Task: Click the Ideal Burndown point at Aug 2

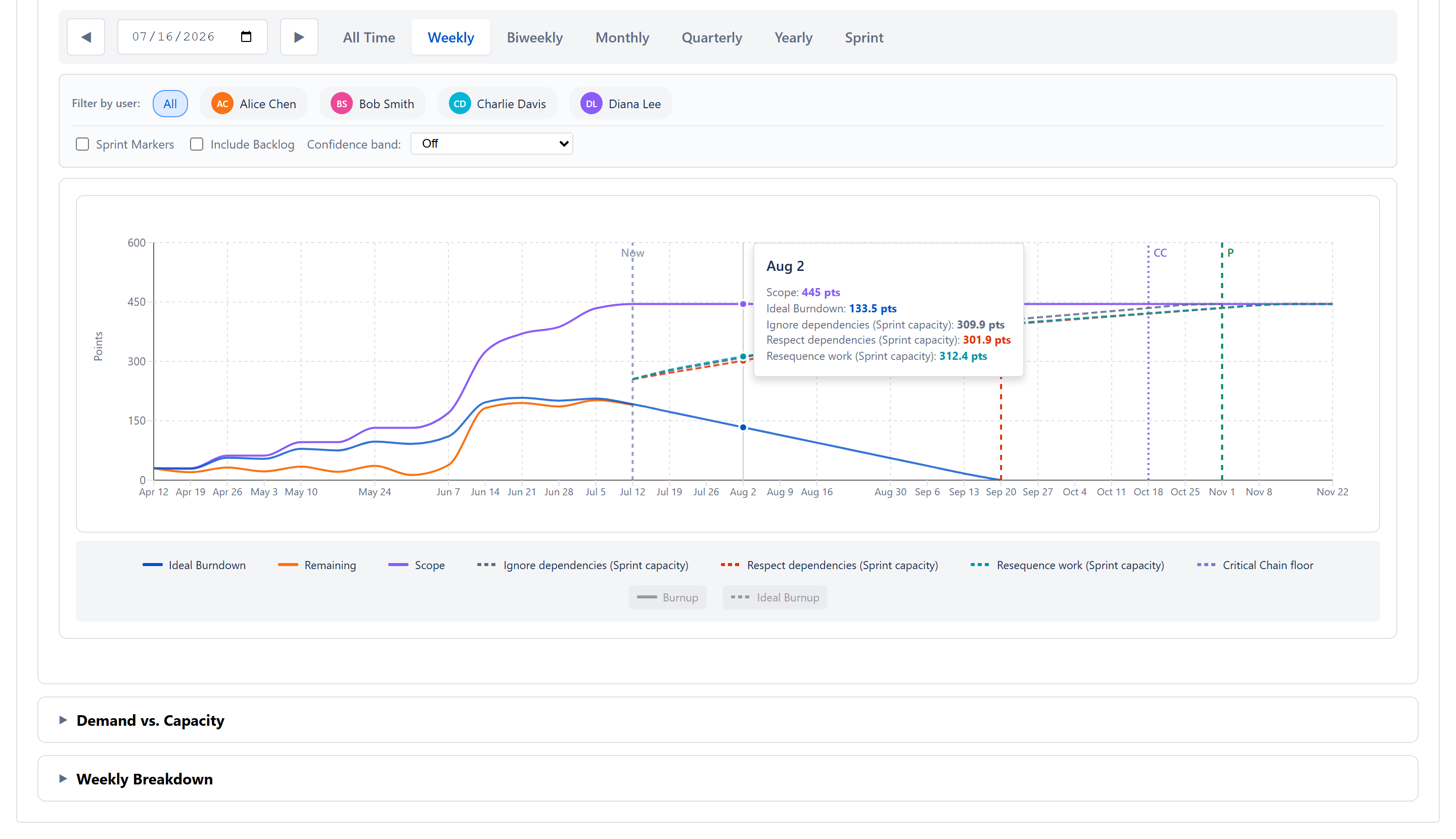Action: (x=743, y=428)
